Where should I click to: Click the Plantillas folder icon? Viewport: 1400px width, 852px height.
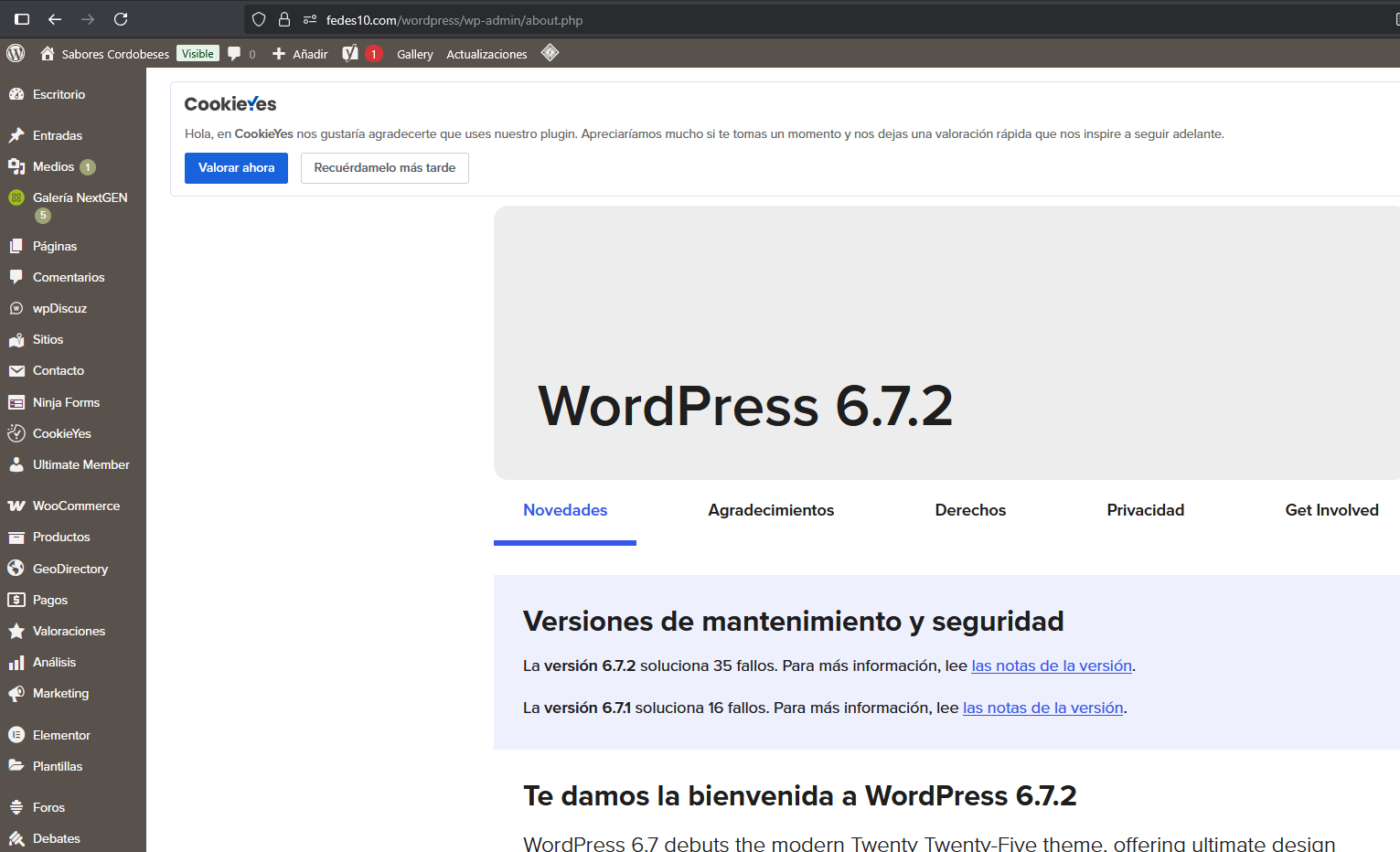(x=16, y=766)
